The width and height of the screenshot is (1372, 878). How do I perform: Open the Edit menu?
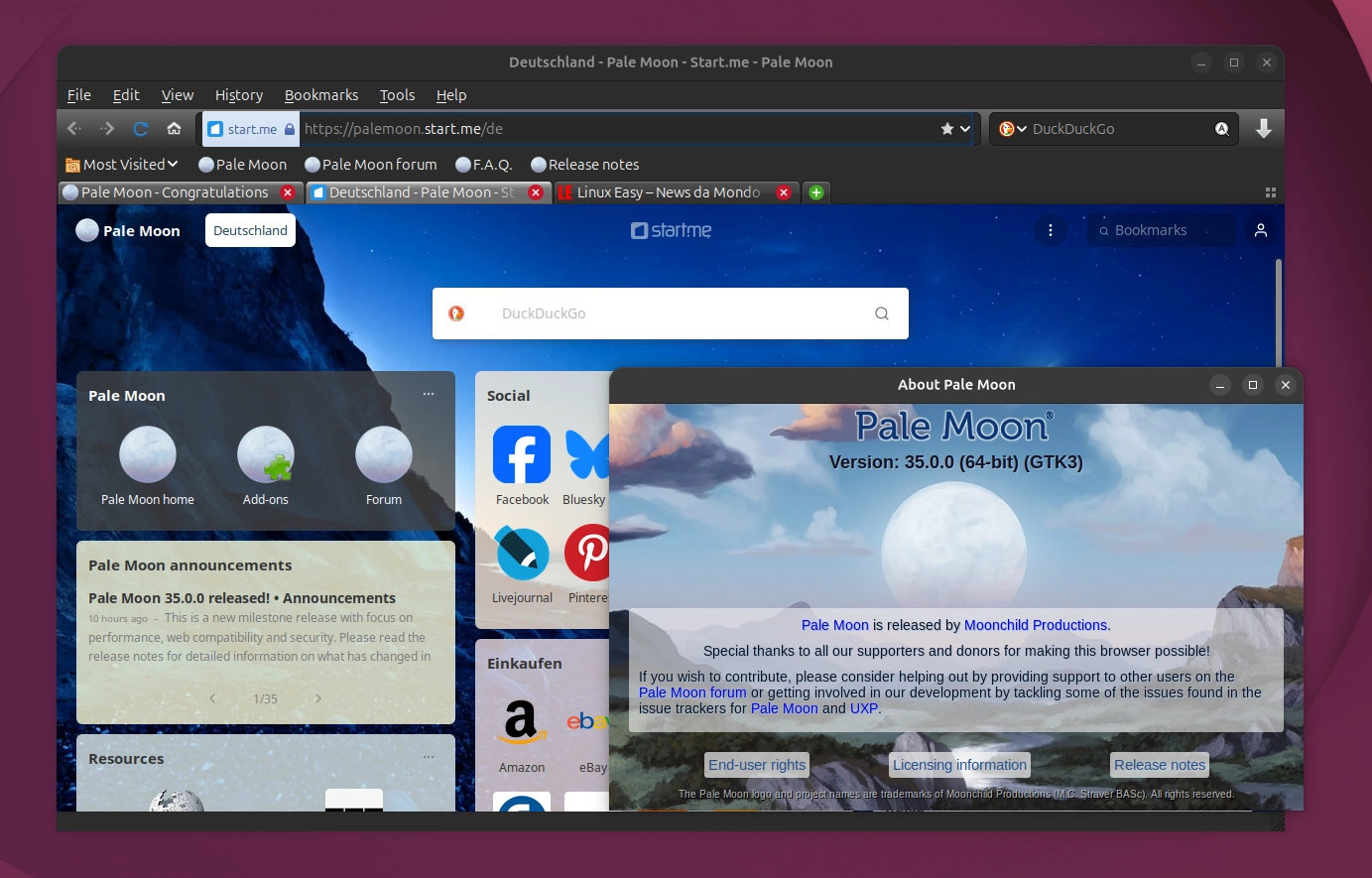click(x=126, y=95)
